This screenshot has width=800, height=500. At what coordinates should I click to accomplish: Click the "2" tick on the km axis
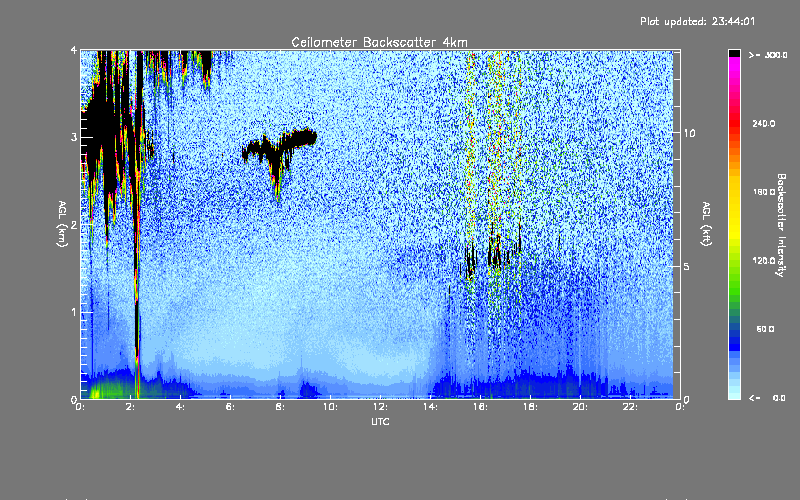(x=74, y=224)
